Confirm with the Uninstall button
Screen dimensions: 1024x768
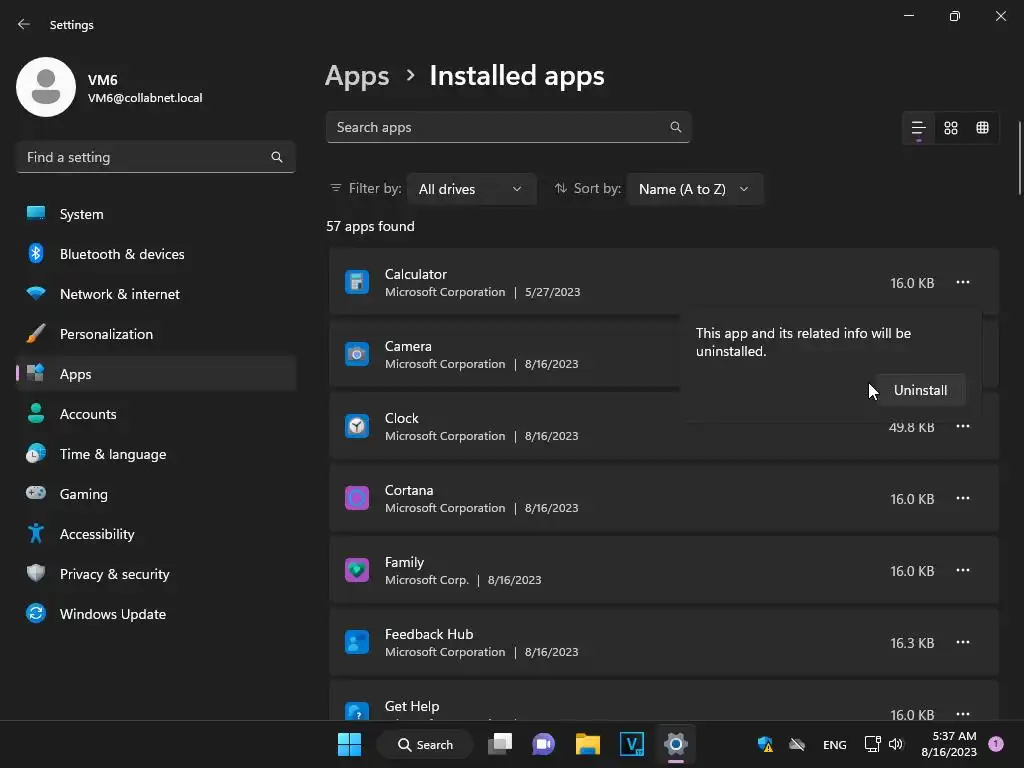[x=920, y=390]
